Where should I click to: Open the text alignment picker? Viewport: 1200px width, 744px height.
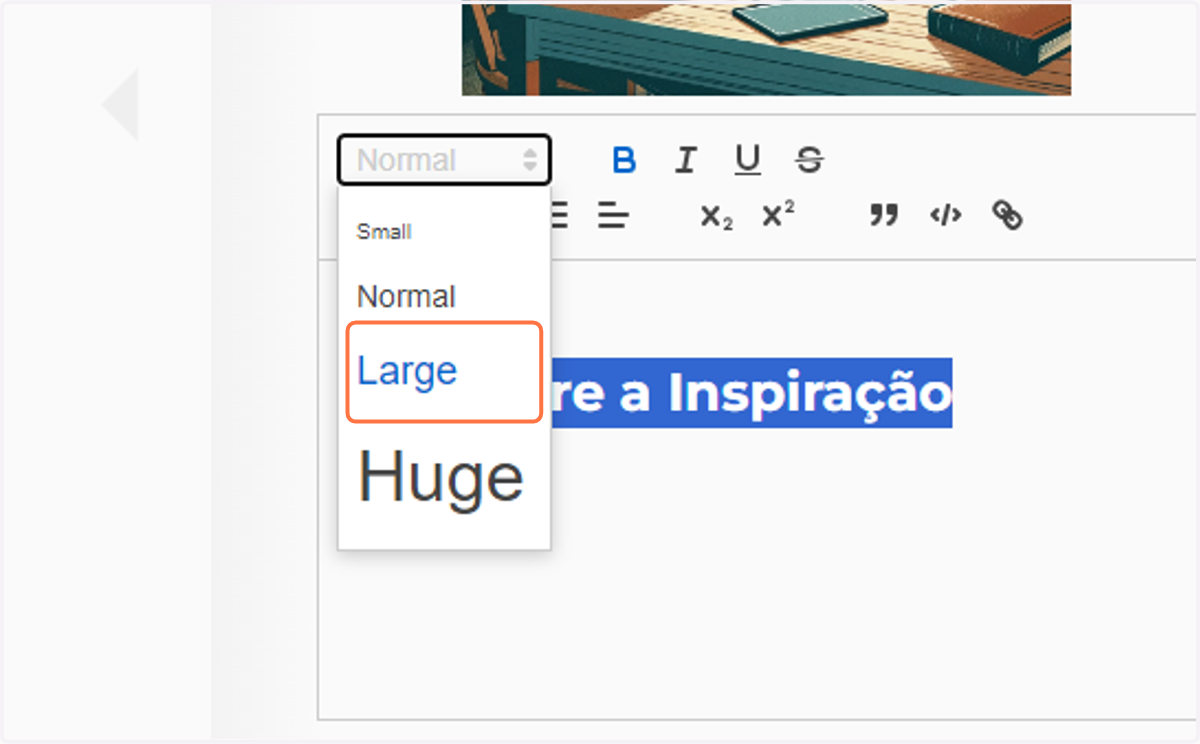[x=613, y=215]
